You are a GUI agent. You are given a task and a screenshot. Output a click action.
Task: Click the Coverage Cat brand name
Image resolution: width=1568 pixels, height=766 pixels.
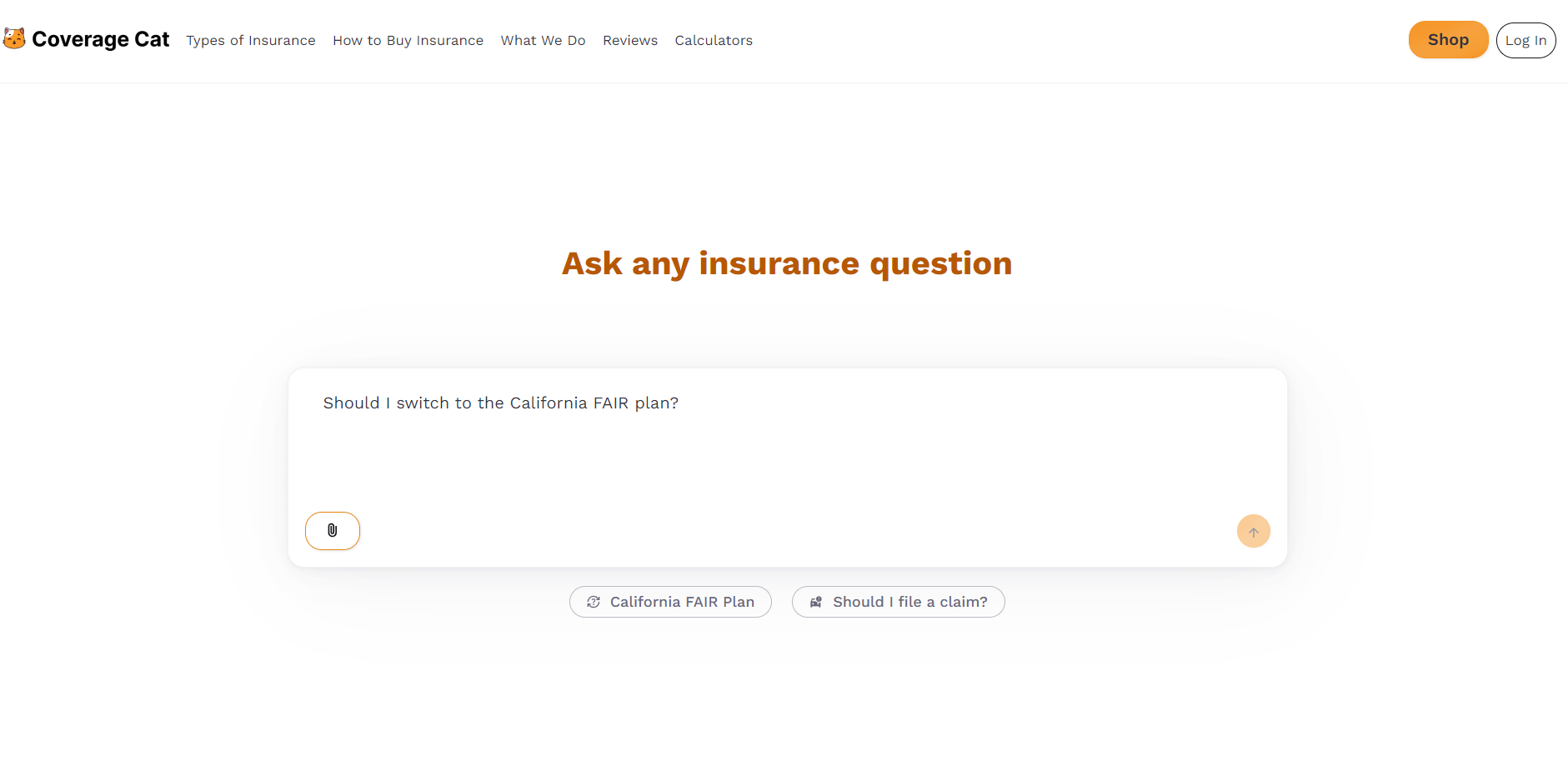click(101, 39)
